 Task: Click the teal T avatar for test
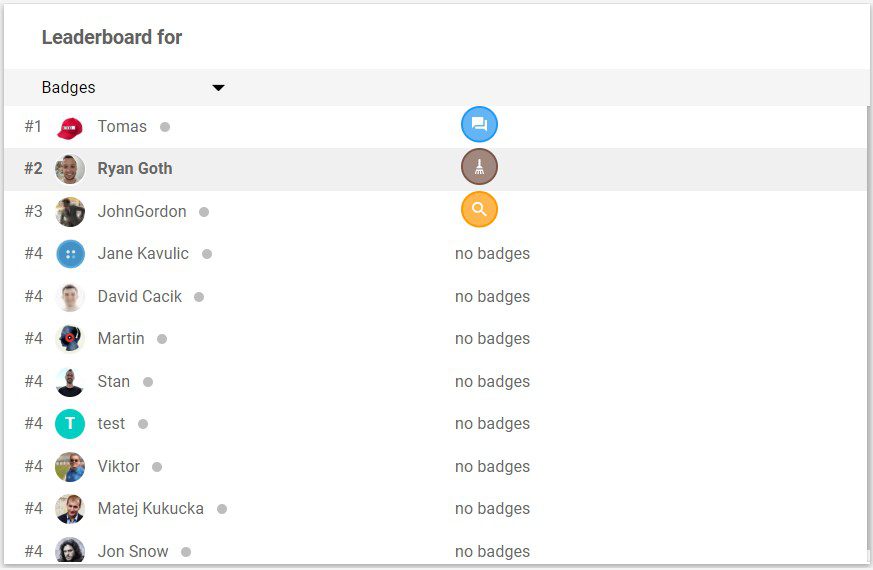click(x=70, y=424)
